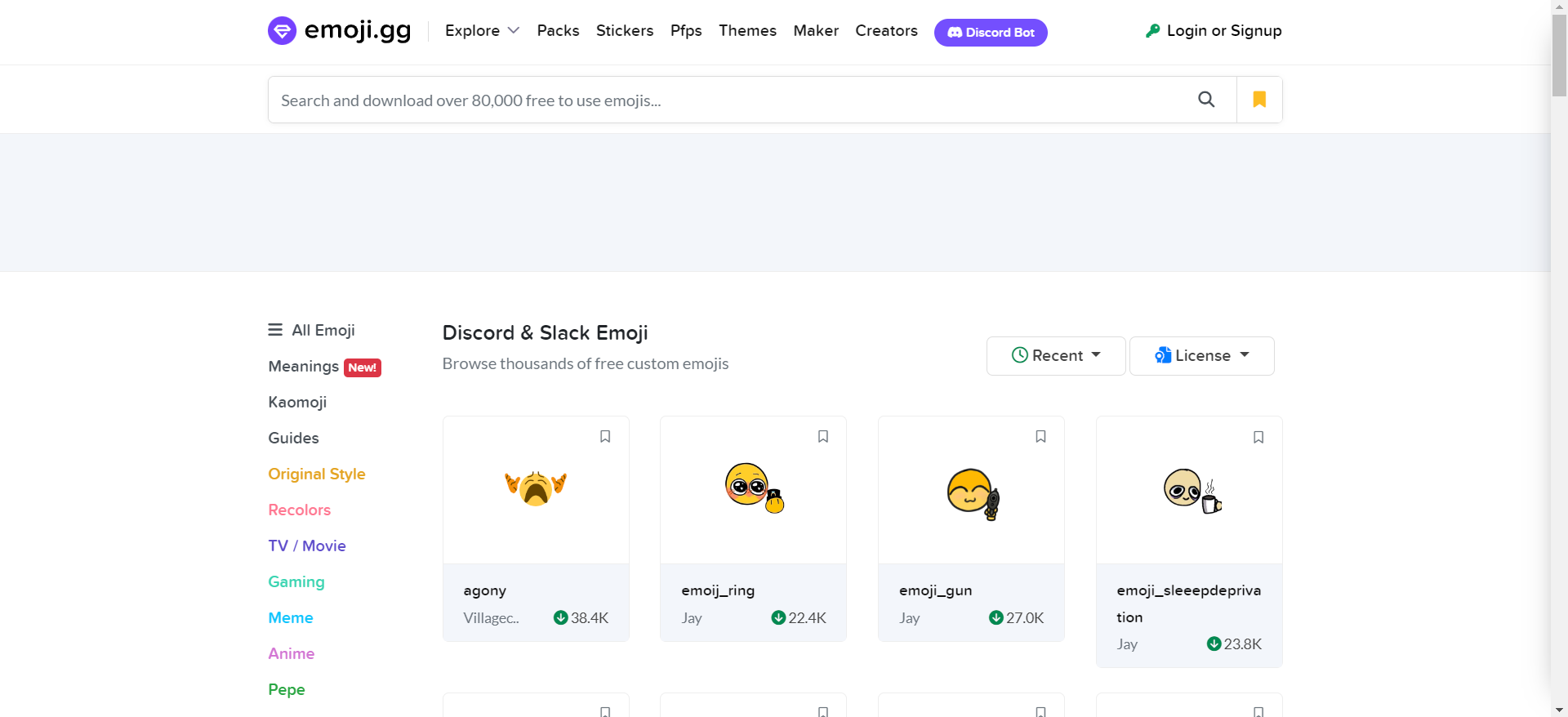The image size is (1568, 717).
Task: Bookmark the agony emoji
Action: click(605, 437)
